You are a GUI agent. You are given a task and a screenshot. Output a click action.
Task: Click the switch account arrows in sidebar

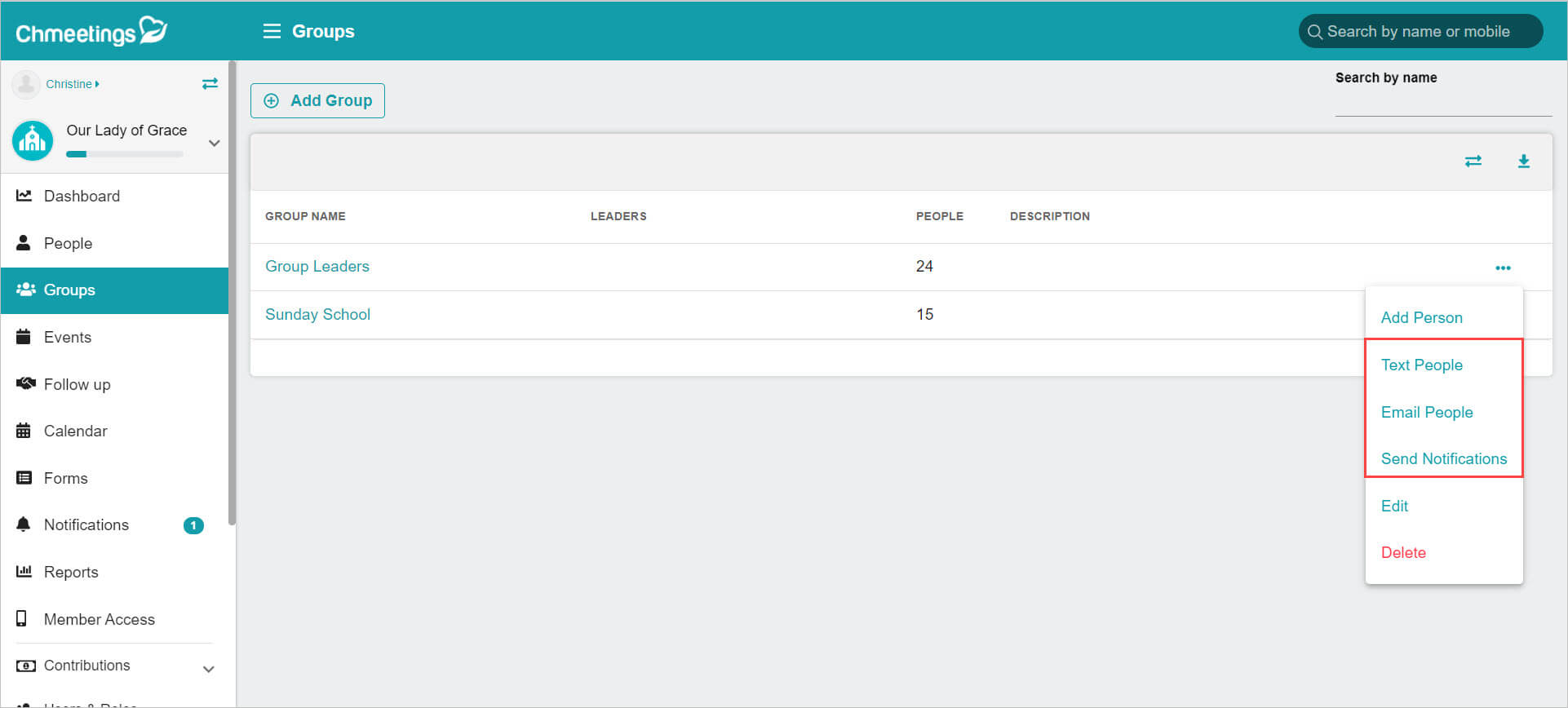(210, 83)
